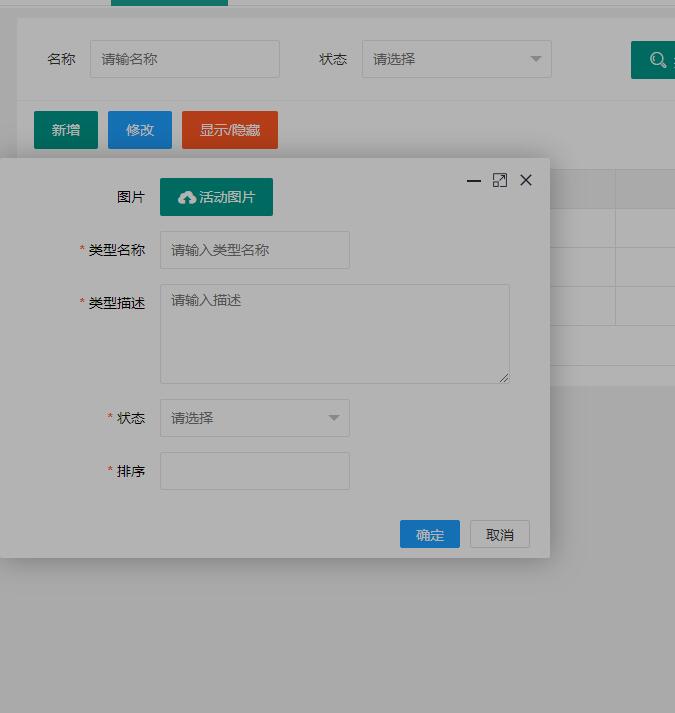Click the 新增 button
The height and width of the screenshot is (713, 675).
click(66, 130)
